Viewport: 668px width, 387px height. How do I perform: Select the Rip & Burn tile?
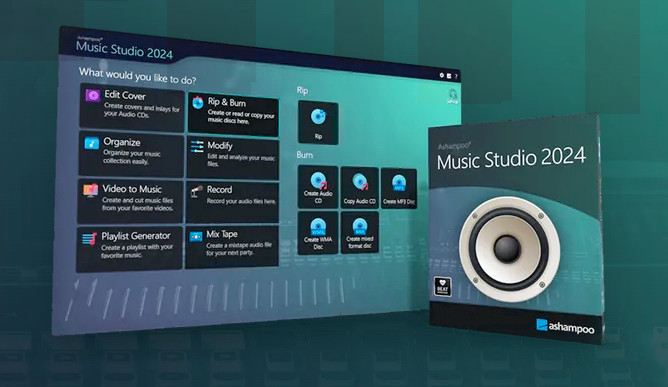pyautogui.click(x=233, y=114)
